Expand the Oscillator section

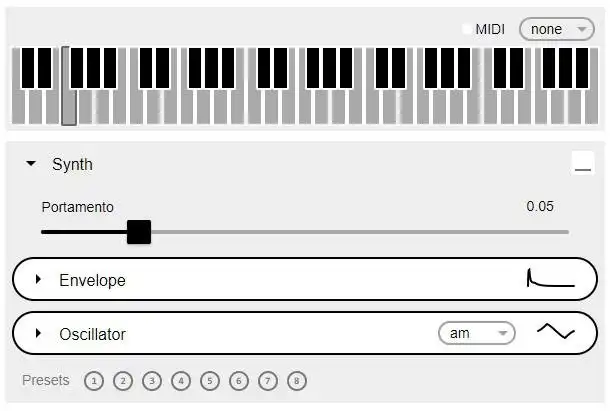[x=39, y=333]
